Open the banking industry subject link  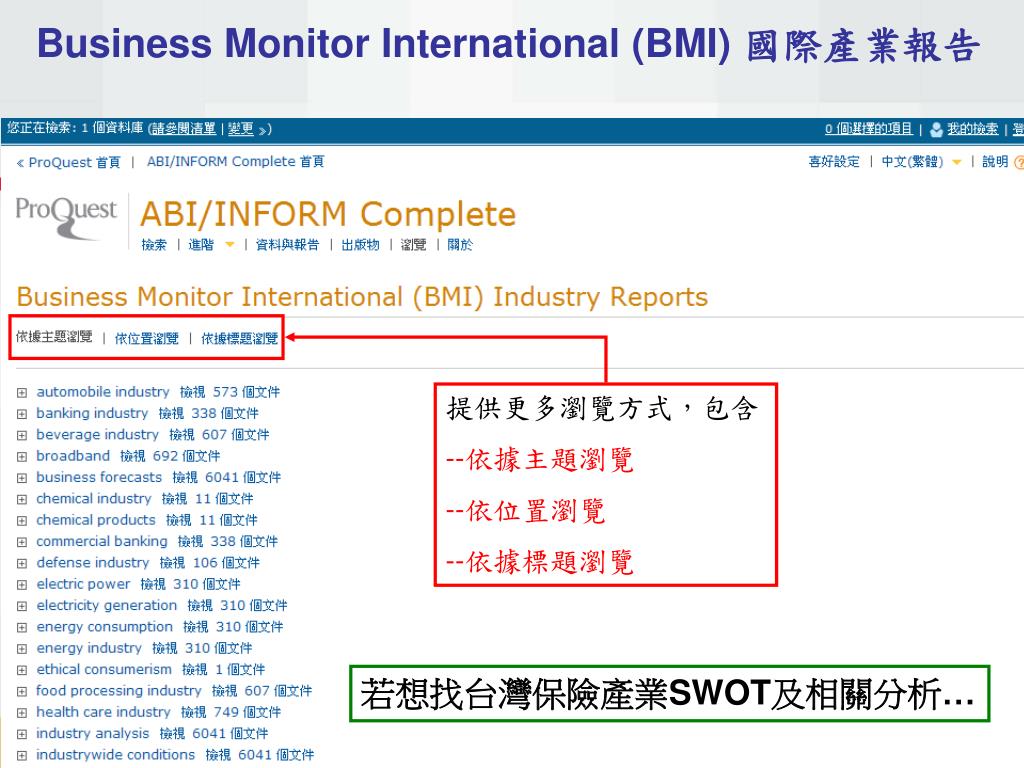tap(92, 413)
